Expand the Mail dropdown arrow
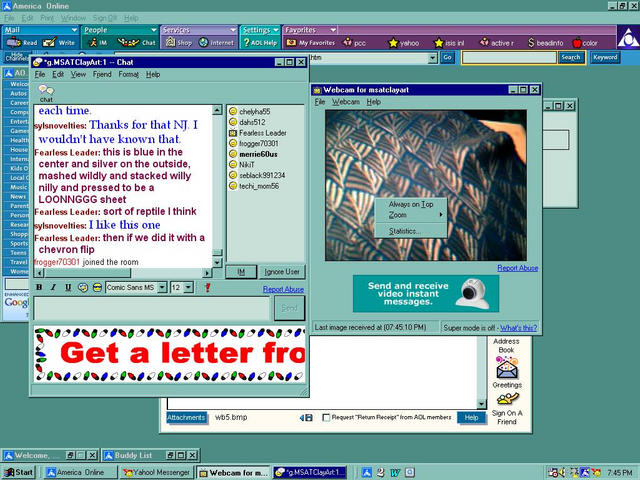640x480 pixels. point(74,30)
